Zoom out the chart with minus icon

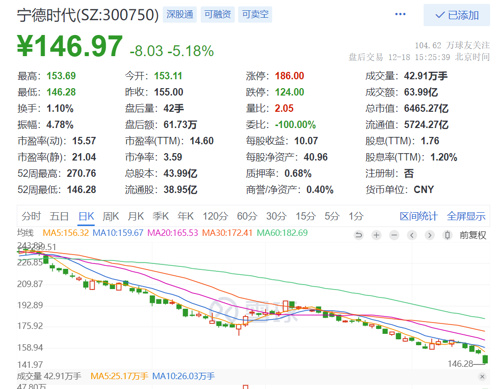point(394,235)
